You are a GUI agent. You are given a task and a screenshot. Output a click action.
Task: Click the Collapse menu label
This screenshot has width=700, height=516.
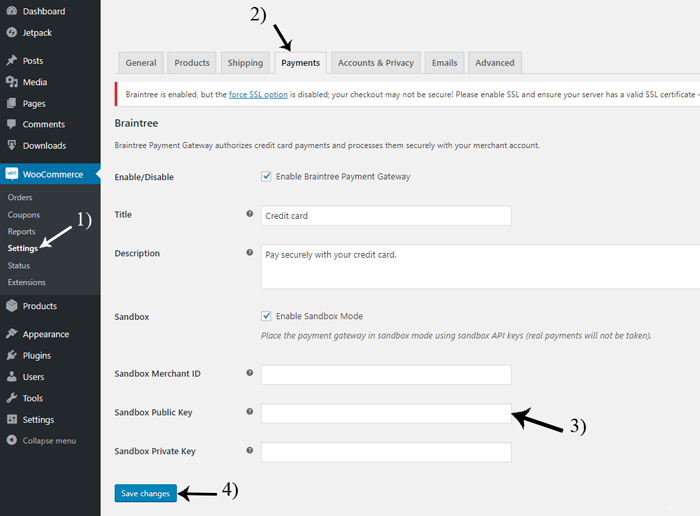click(x=49, y=441)
